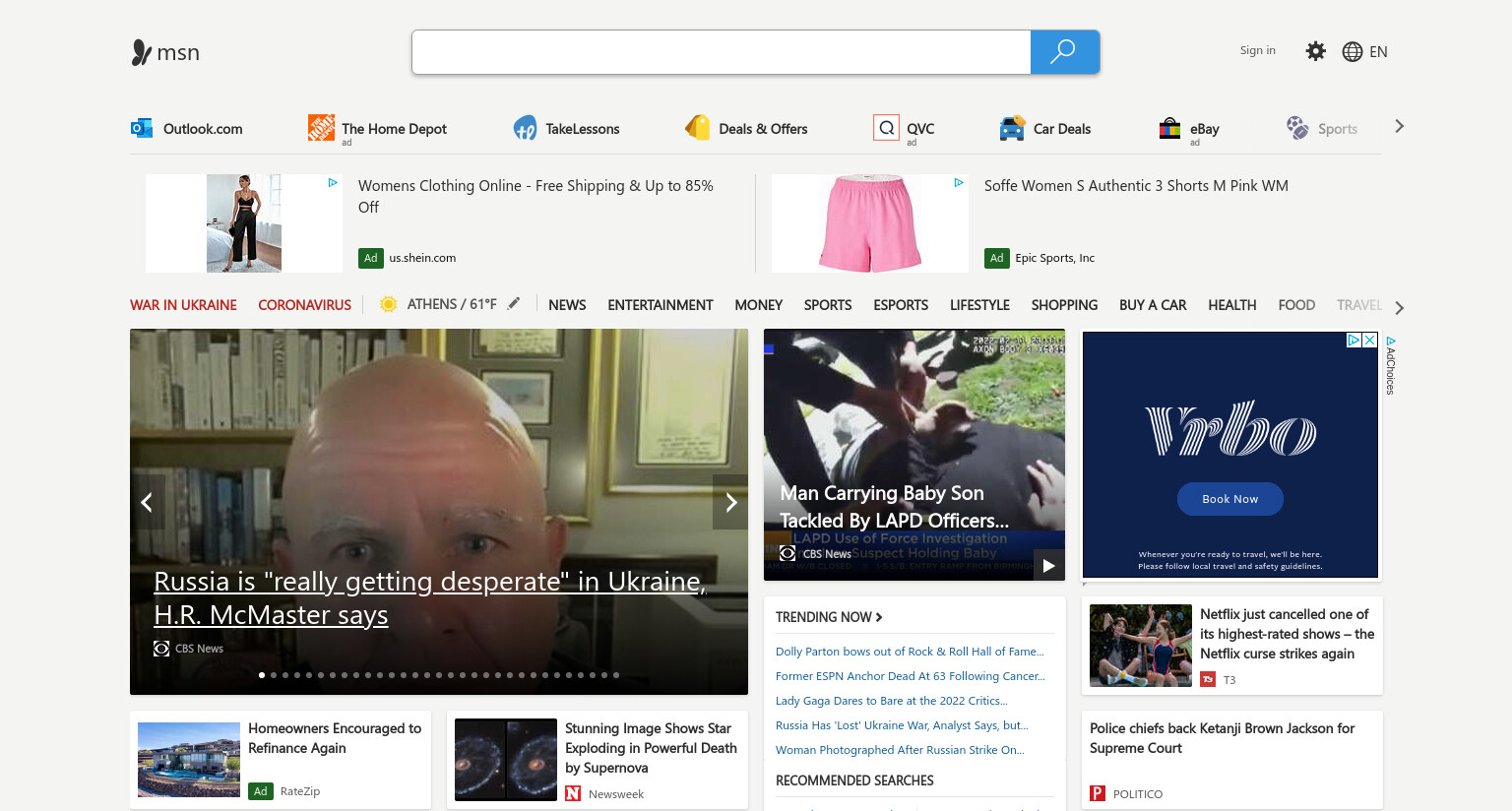
Task: Click the shein clothing ad thumbnail
Action: pyautogui.click(x=244, y=223)
